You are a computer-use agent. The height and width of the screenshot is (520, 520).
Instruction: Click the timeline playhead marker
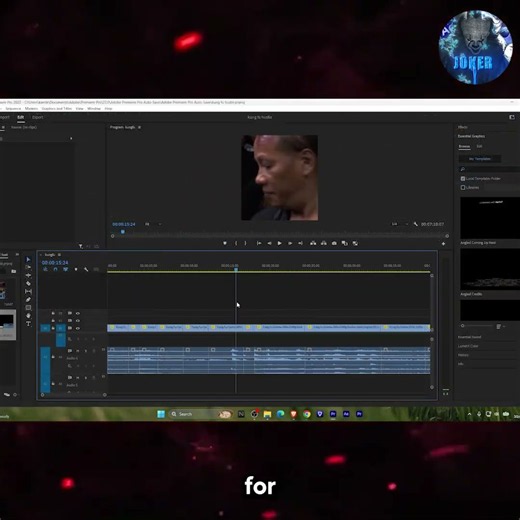[x=236, y=269]
